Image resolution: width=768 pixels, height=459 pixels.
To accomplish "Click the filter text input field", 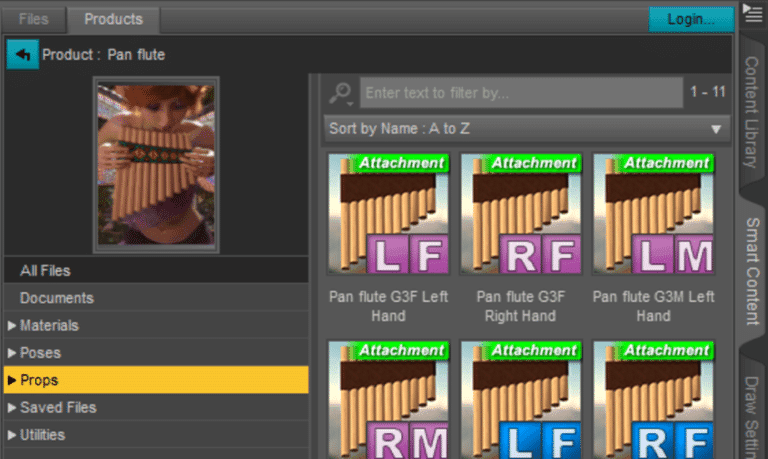I will coord(520,93).
